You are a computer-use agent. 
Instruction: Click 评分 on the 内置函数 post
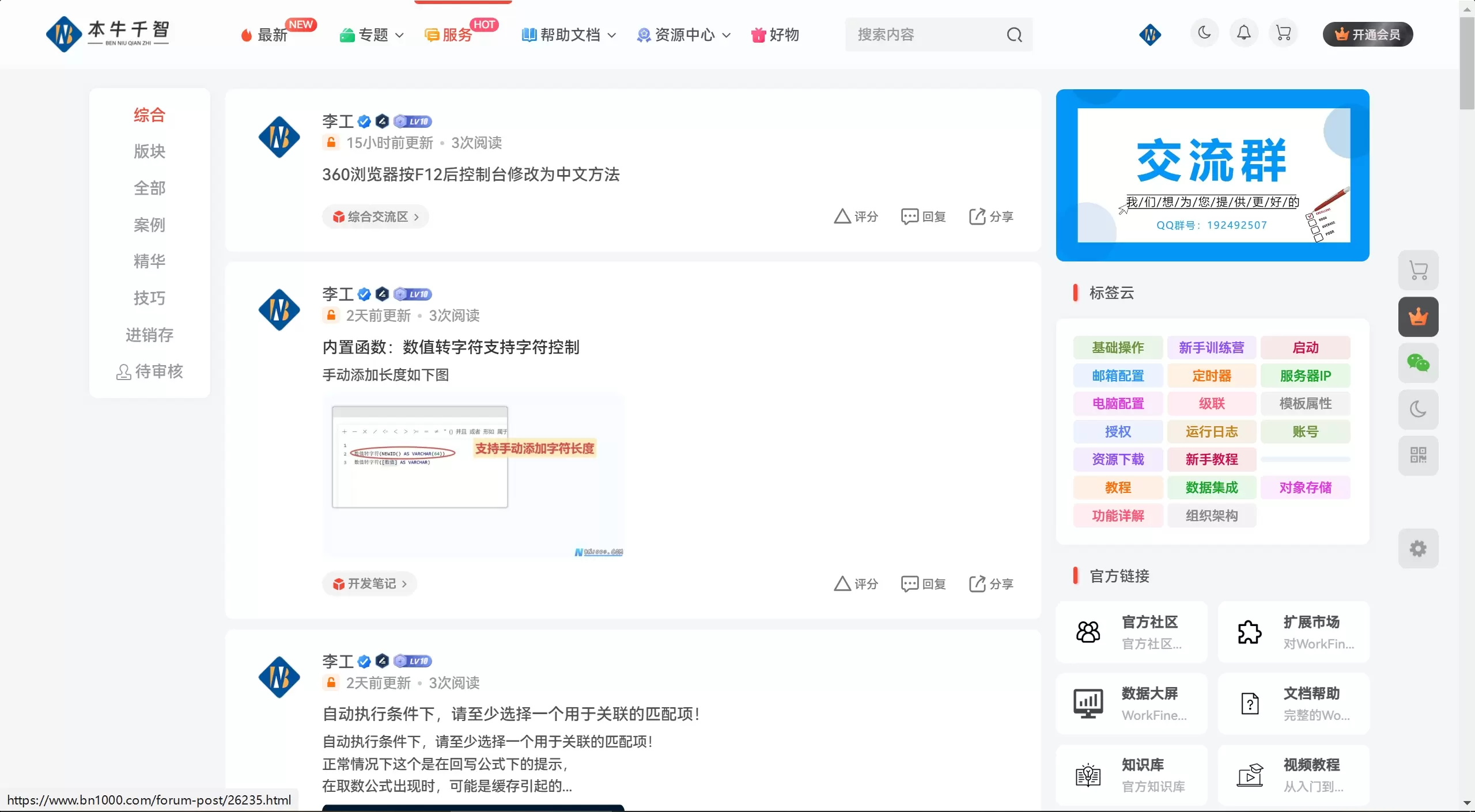pos(856,584)
